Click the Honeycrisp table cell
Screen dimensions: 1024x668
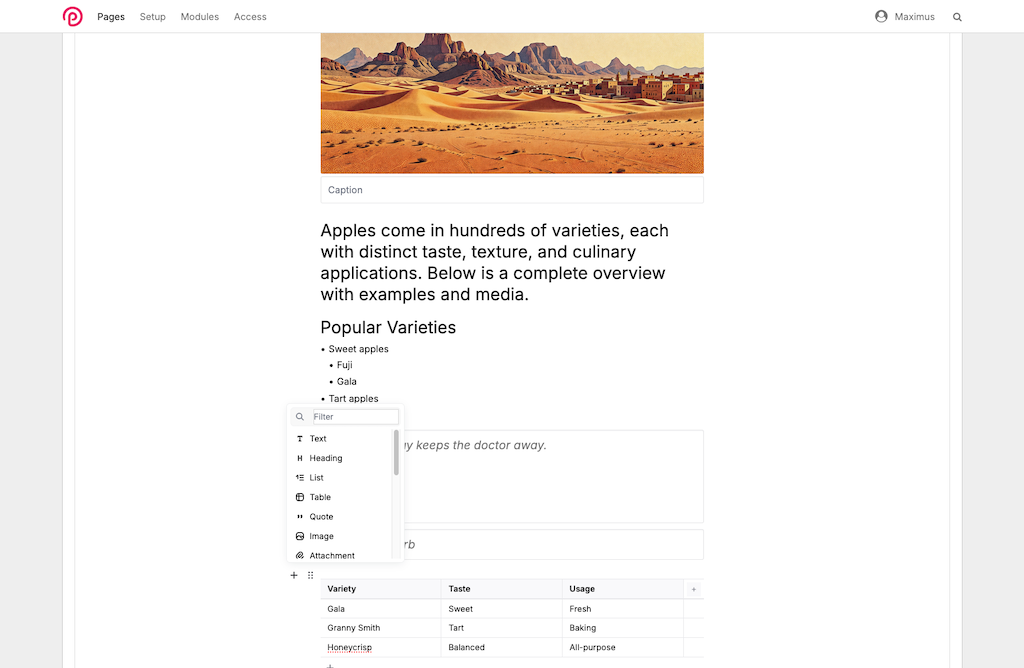(381, 648)
